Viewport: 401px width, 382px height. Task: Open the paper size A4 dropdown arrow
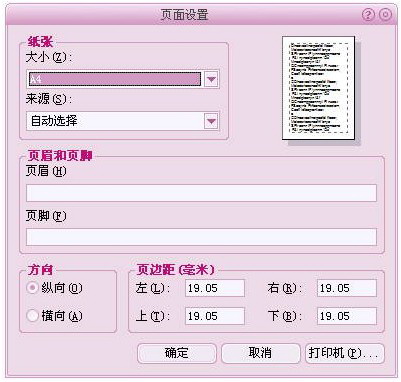pyautogui.click(x=211, y=79)
